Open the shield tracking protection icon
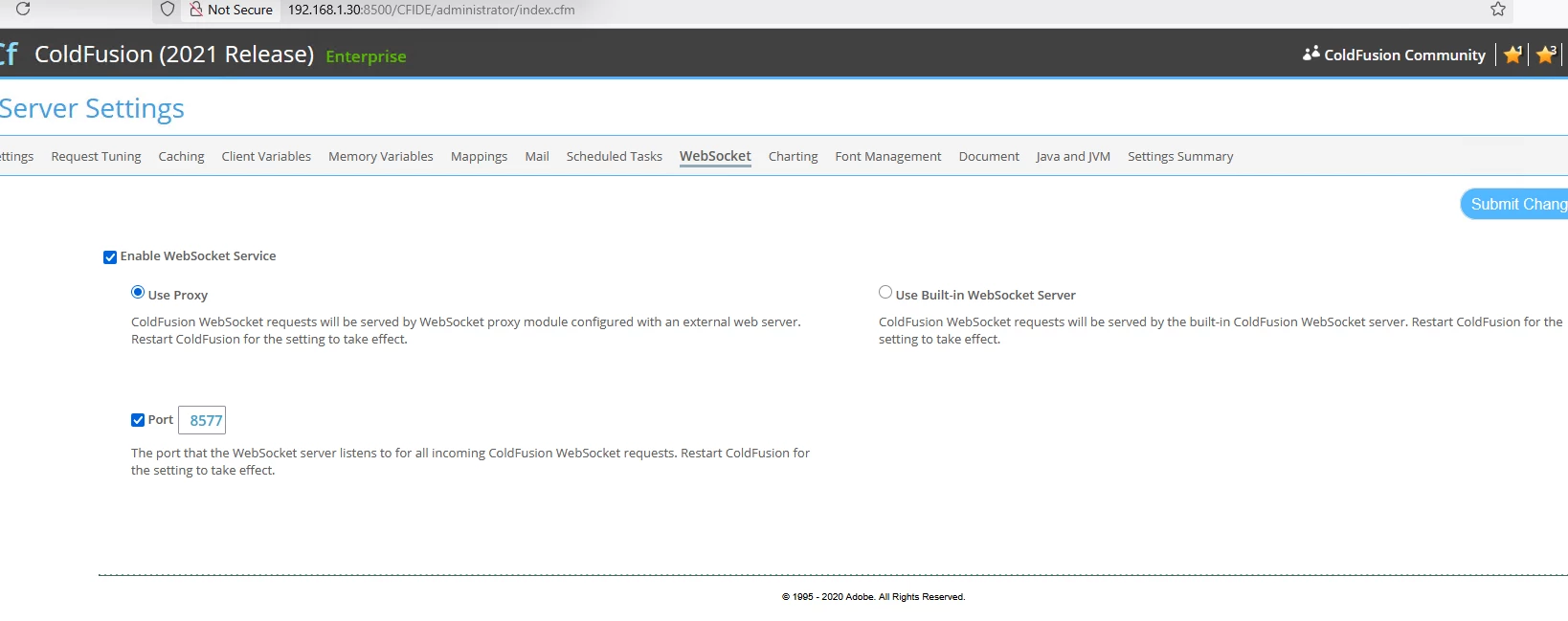Viewport: 1568px width, 621px height. pos(168,10)
